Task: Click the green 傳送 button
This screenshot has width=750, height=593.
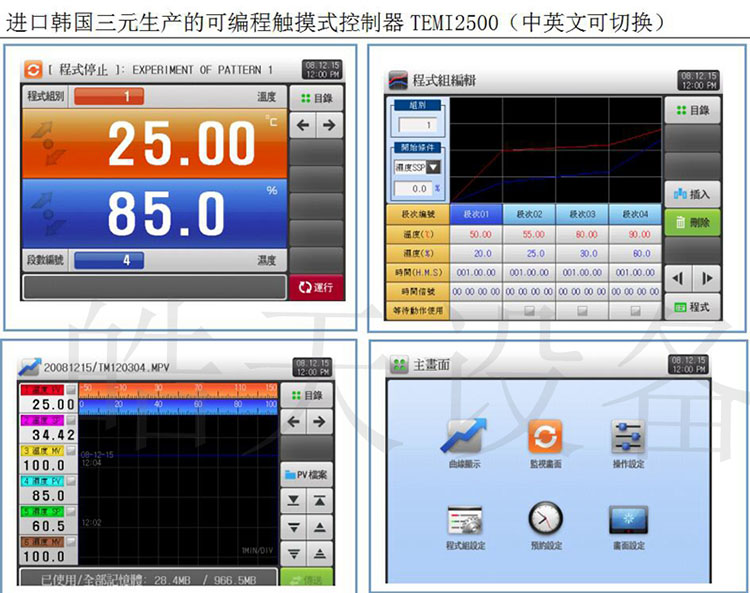Action: click(307, 577)
